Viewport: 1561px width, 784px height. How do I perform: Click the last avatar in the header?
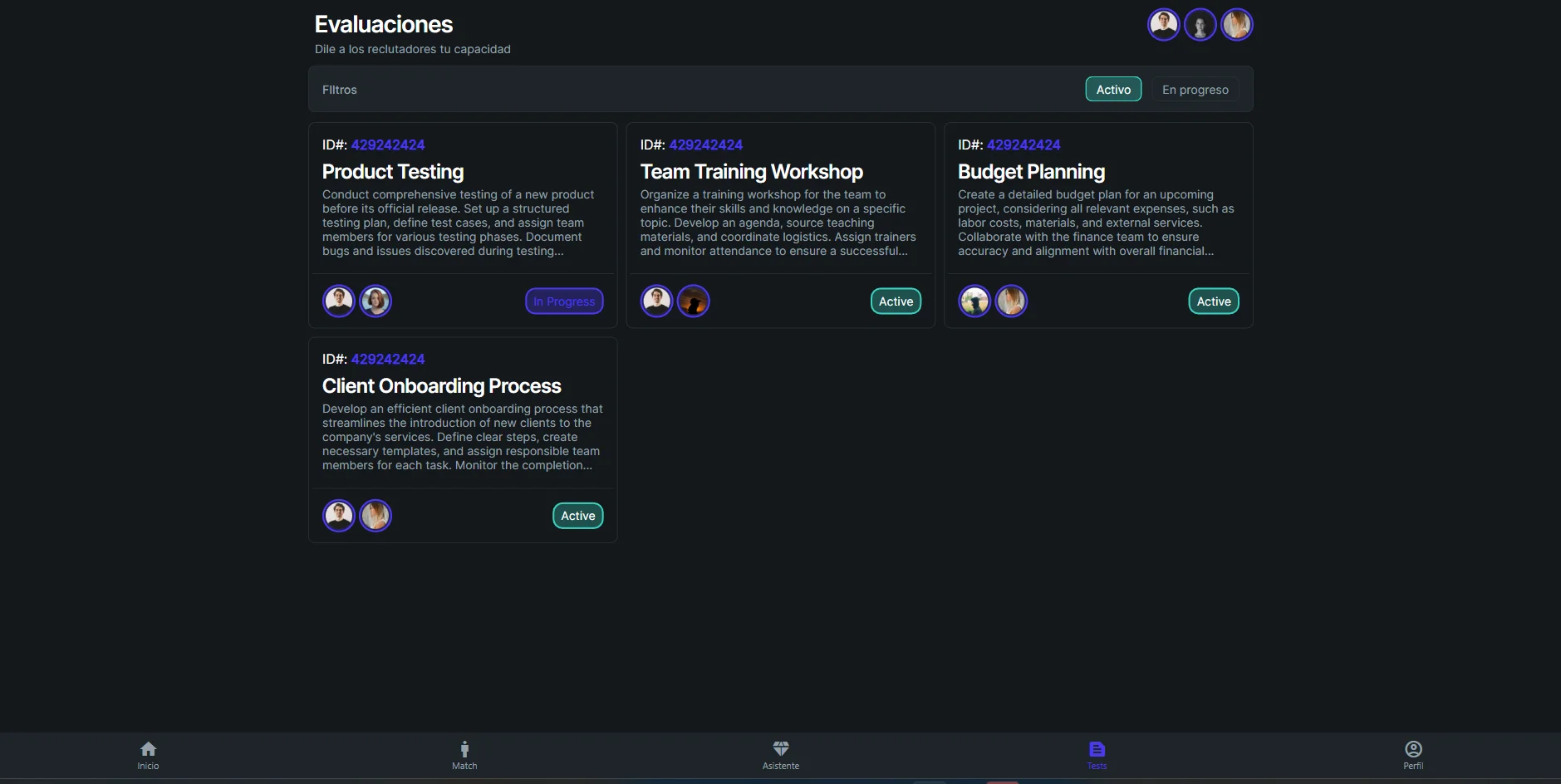pos(1236,25)
